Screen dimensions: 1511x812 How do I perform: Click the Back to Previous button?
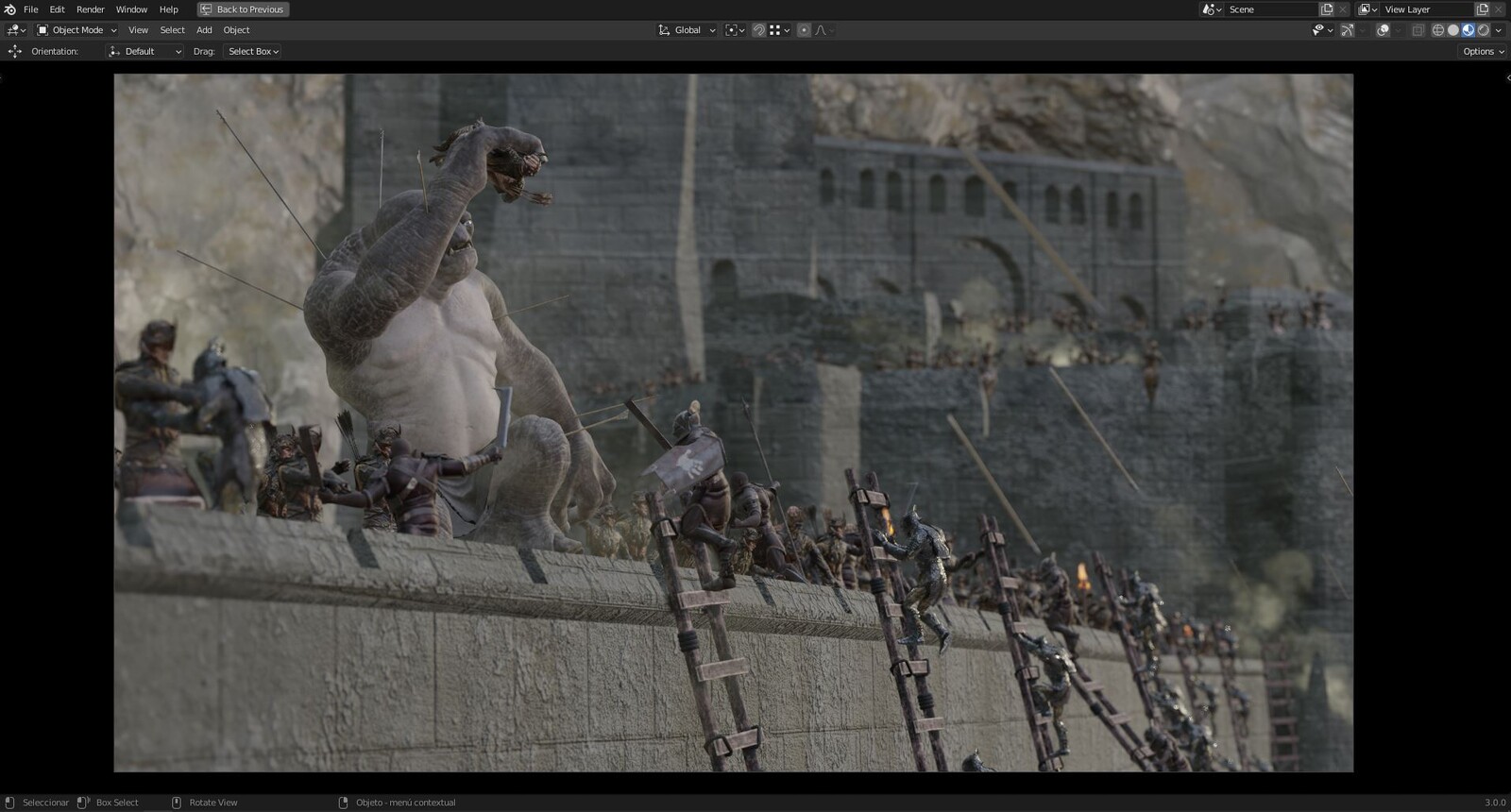click(243, 9)
